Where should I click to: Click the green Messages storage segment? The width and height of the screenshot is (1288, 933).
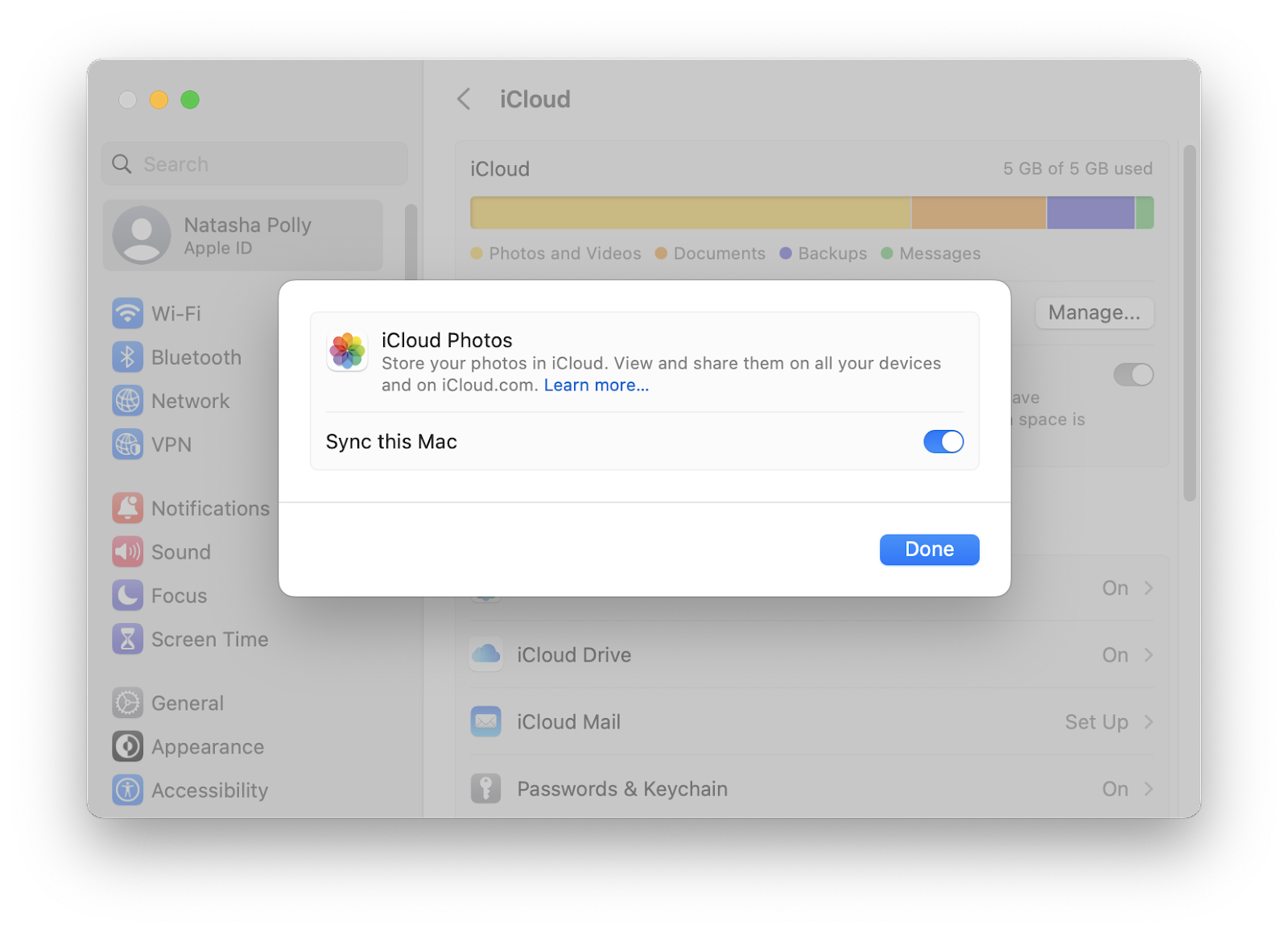[1145, 213]
